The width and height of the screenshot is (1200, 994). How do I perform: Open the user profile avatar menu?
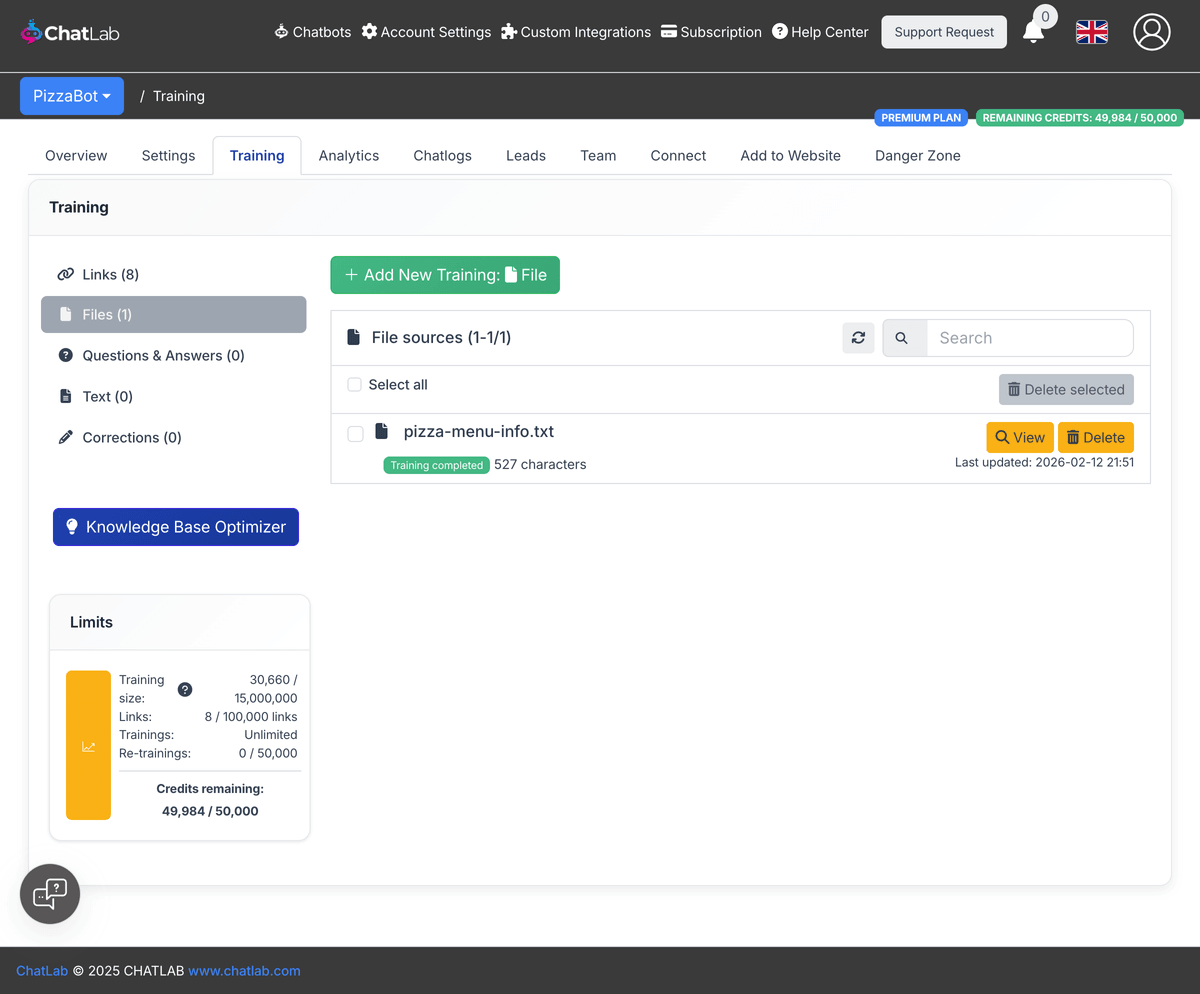[1151, 32]
